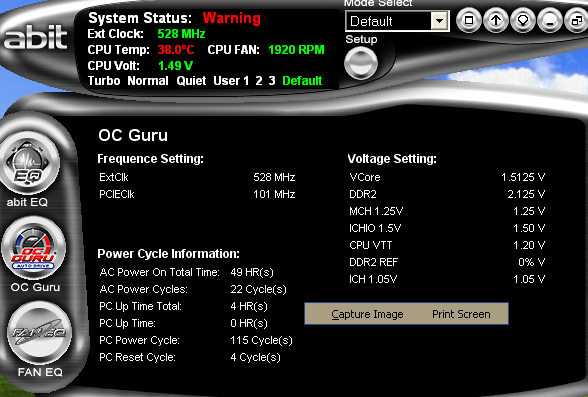This screenshot has height=397, width=588.
Task: Click the Default mode combo box field
Action: coord(397,21)
